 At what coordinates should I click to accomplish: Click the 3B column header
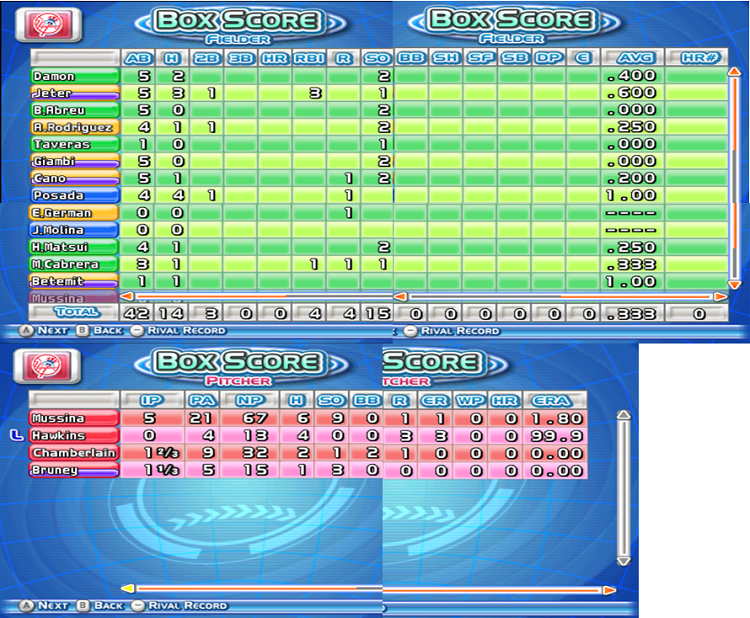241,58
